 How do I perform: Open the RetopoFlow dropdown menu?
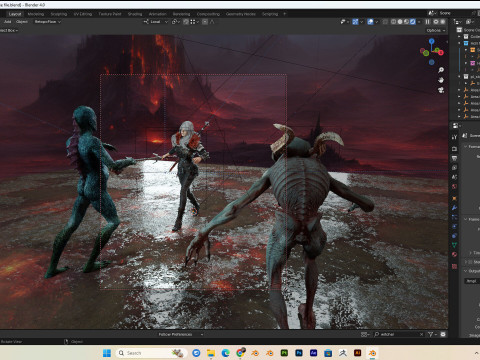[48, 22]
